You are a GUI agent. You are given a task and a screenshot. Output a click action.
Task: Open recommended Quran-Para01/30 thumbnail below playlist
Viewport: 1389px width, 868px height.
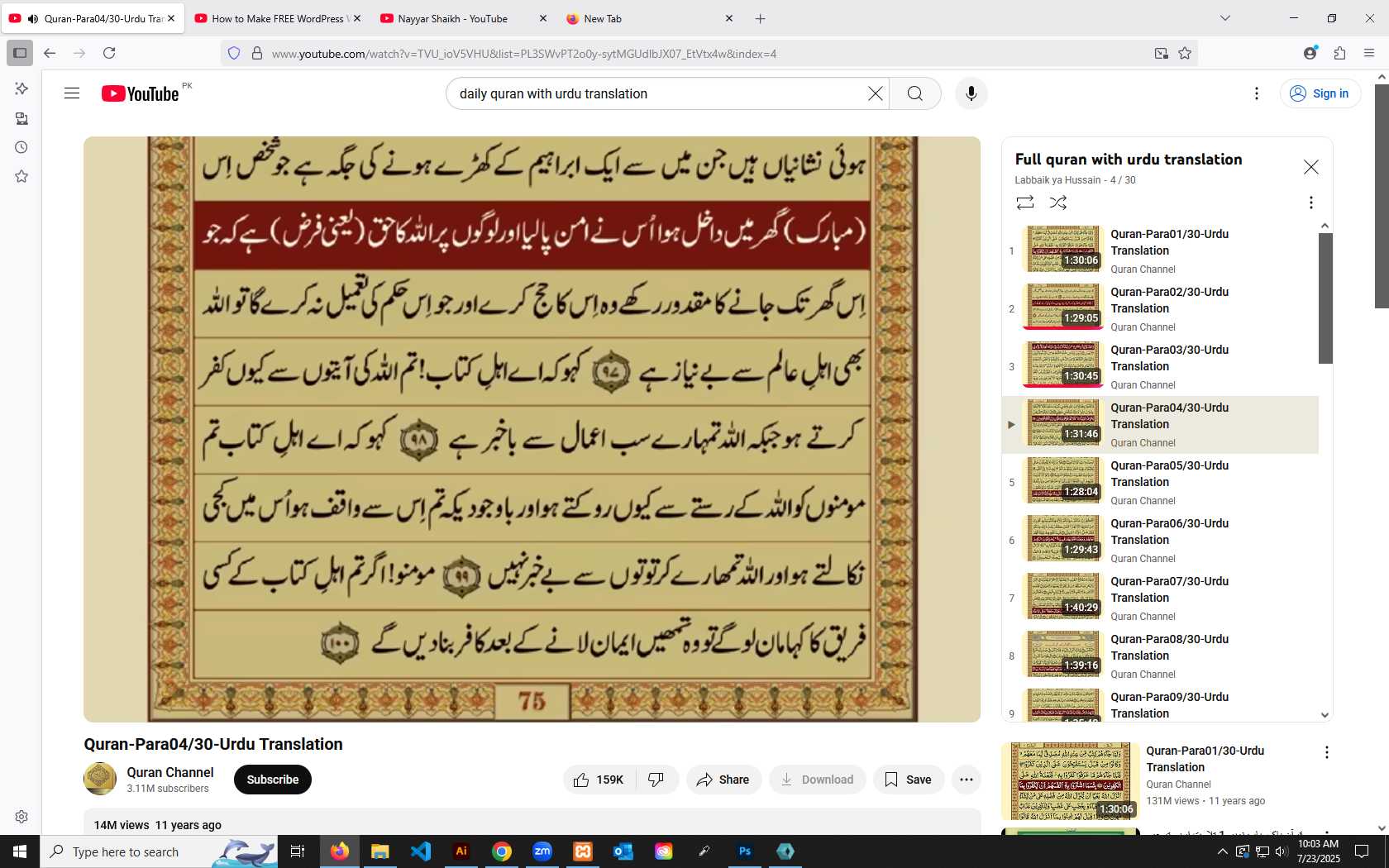[x=1070, y=781]
